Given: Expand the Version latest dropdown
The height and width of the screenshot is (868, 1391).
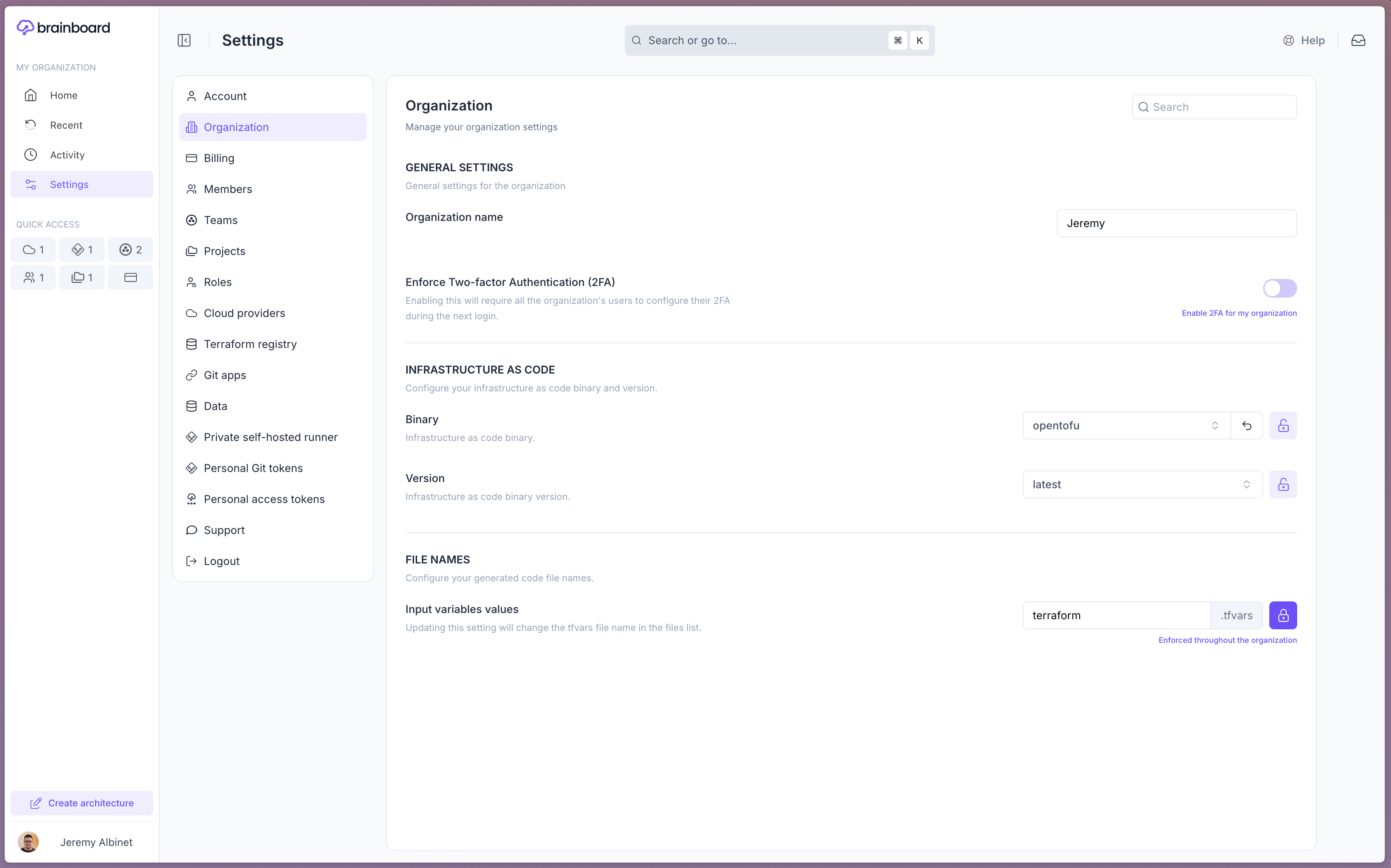Looking at the screenshot, I should 1142,484.
